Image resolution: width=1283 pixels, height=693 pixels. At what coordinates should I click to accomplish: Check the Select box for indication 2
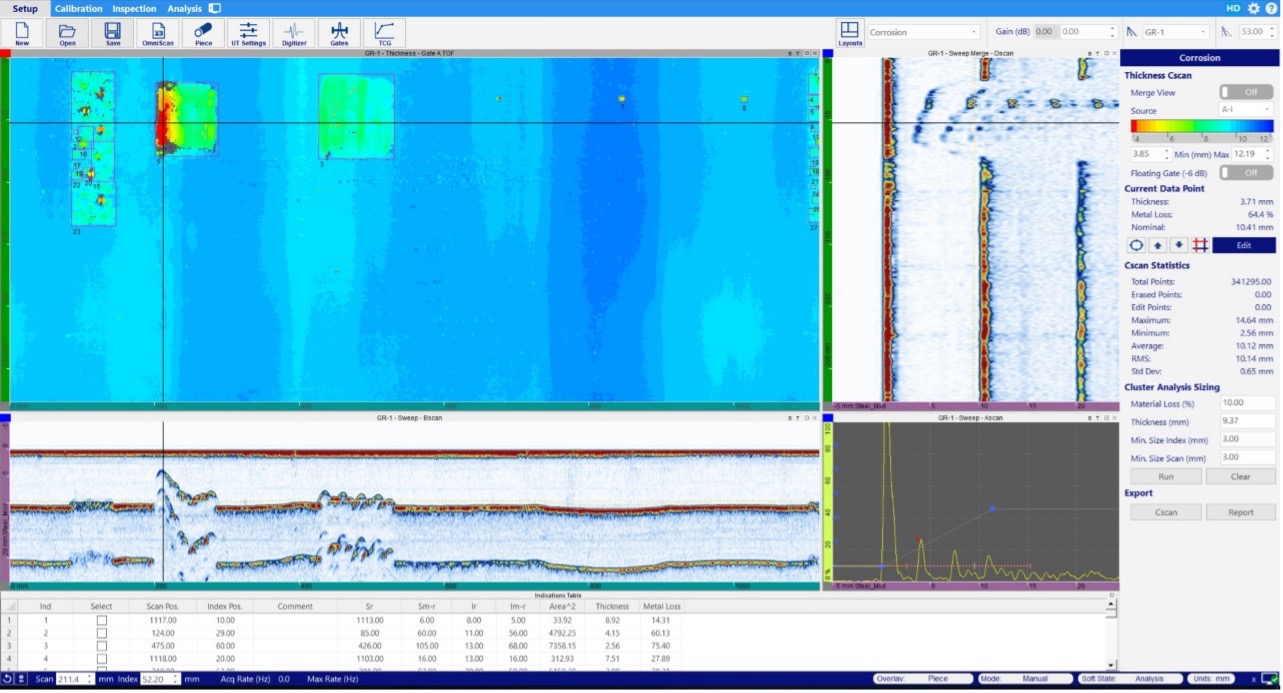[101, 634]
